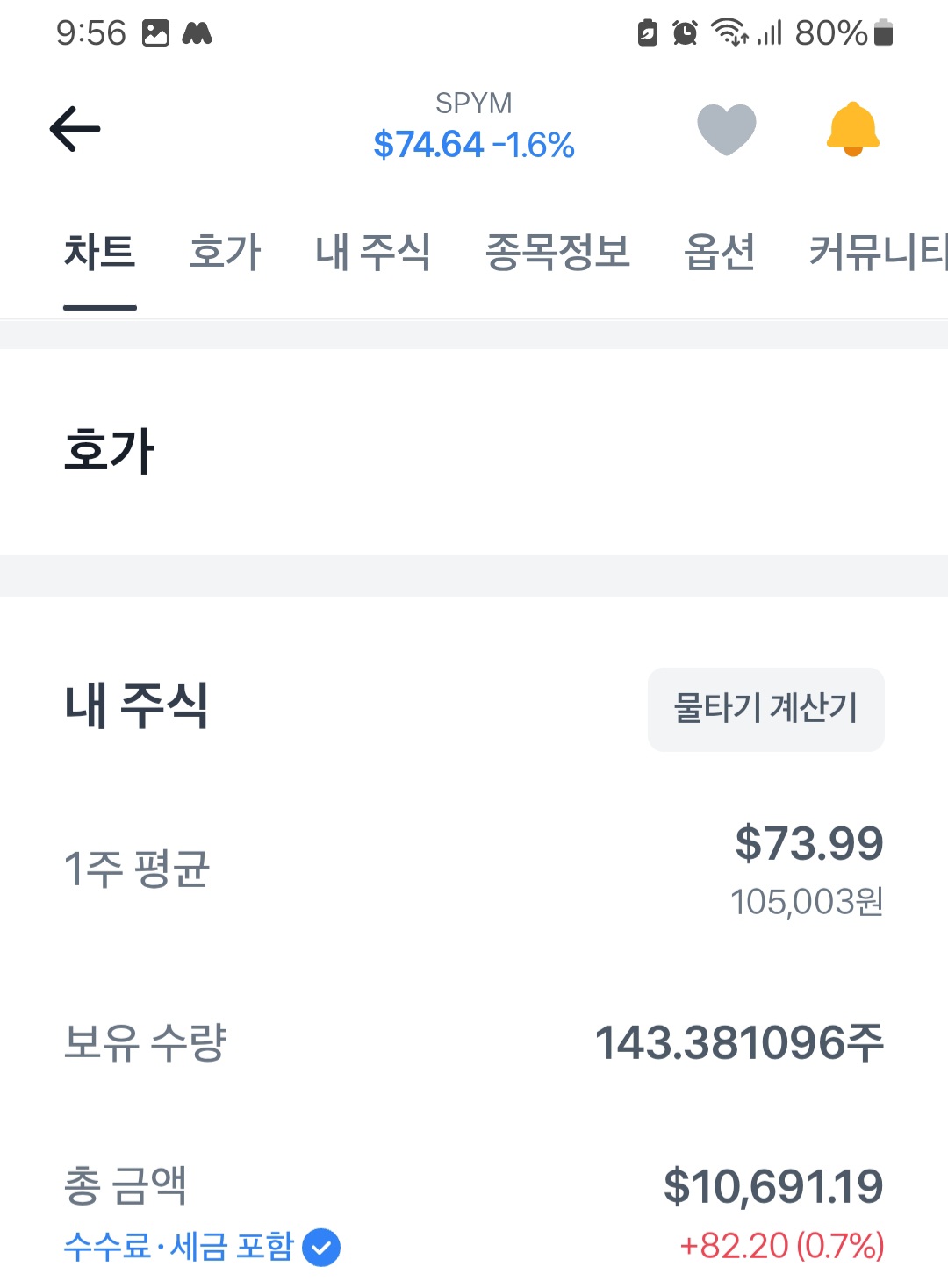Viewport: 948px width, 1288px height.
Task: Tap the battery saver leaf icon
Action: click(647, 33)
